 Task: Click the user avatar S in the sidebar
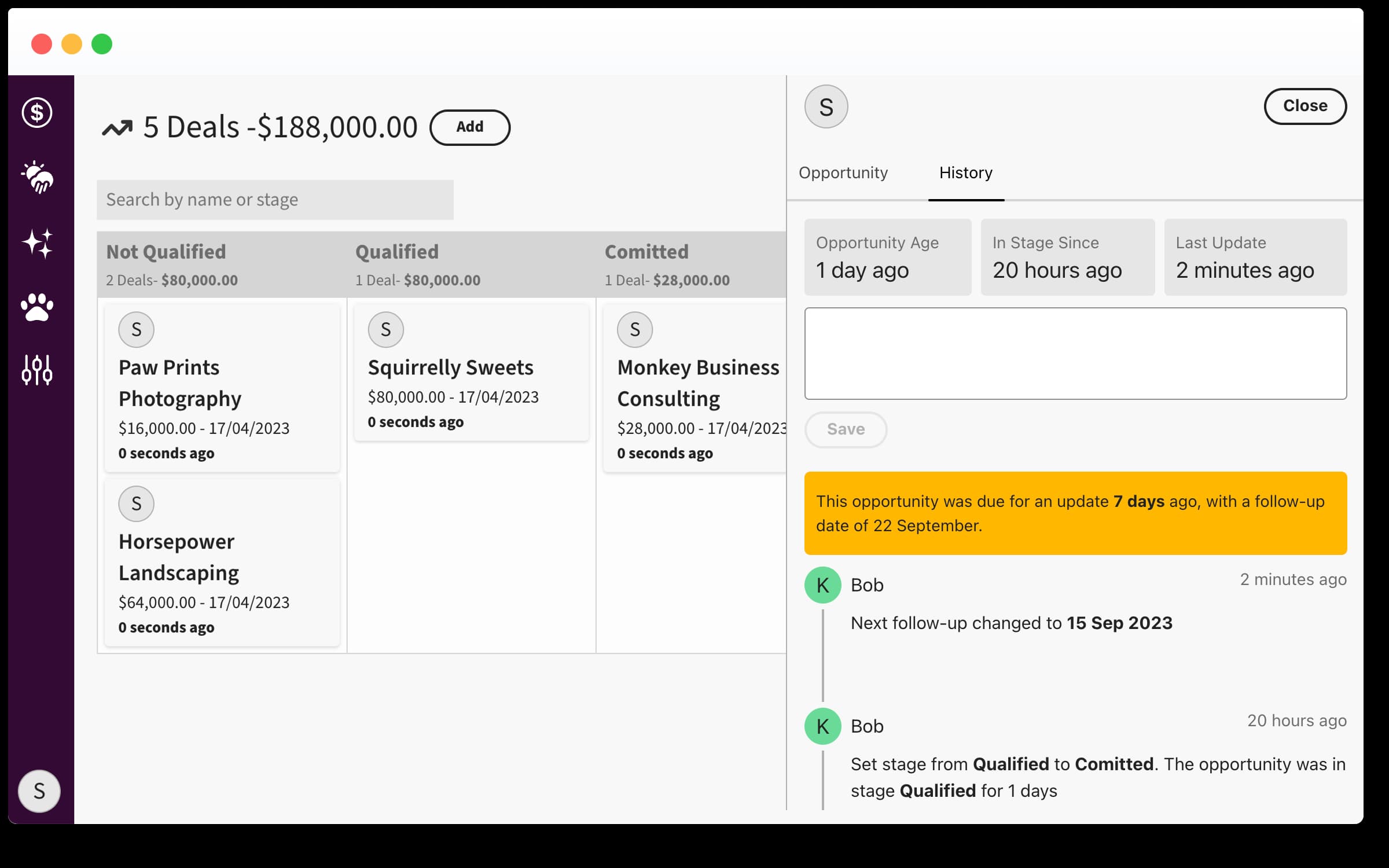[x=39, y=790]
